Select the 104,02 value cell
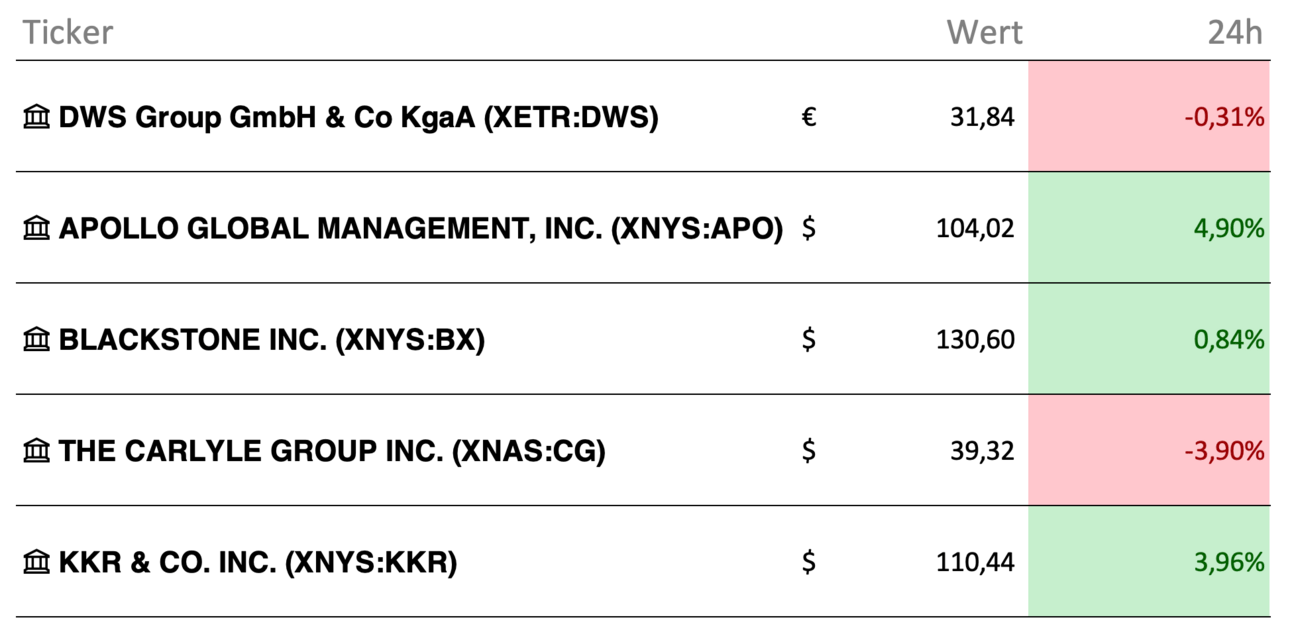1292x640 pixels. coord(975,229)
